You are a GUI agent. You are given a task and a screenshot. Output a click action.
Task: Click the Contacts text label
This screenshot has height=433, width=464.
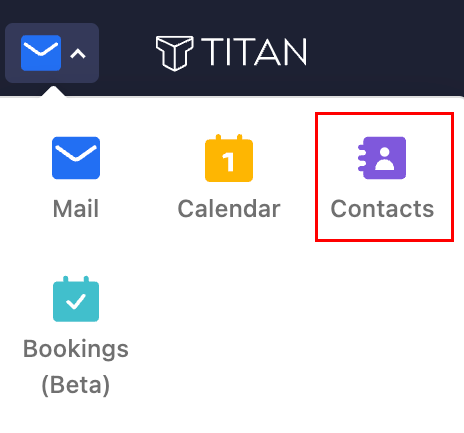[x=382, y=209]
